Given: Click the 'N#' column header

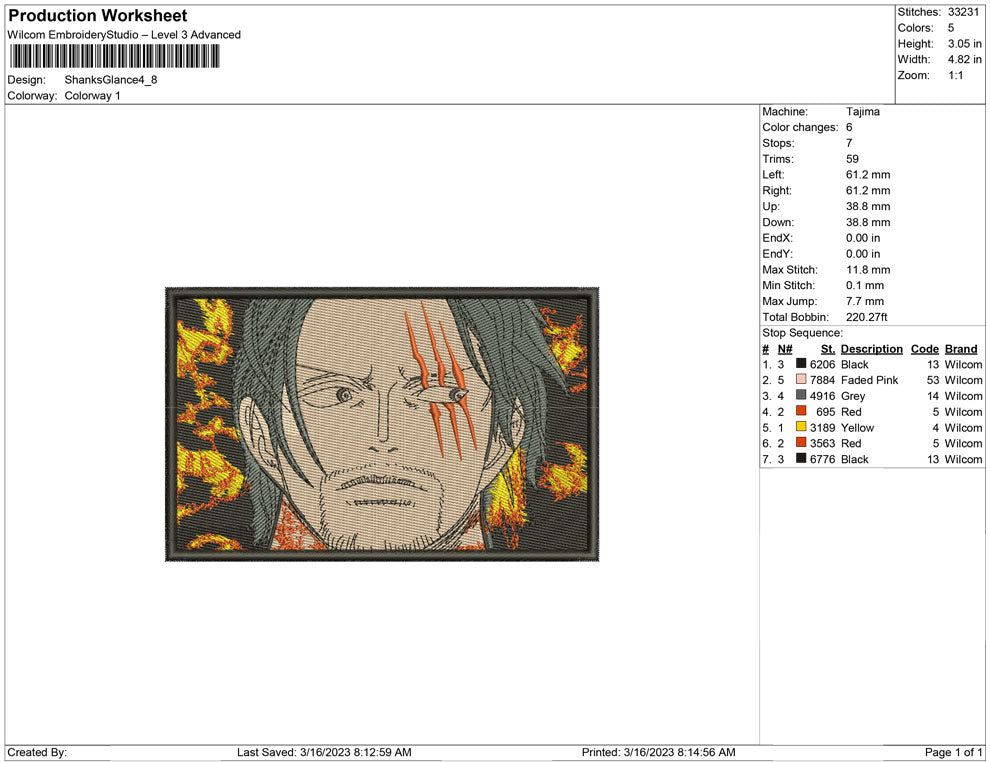Looking at the screenshot, I should 785,348.
